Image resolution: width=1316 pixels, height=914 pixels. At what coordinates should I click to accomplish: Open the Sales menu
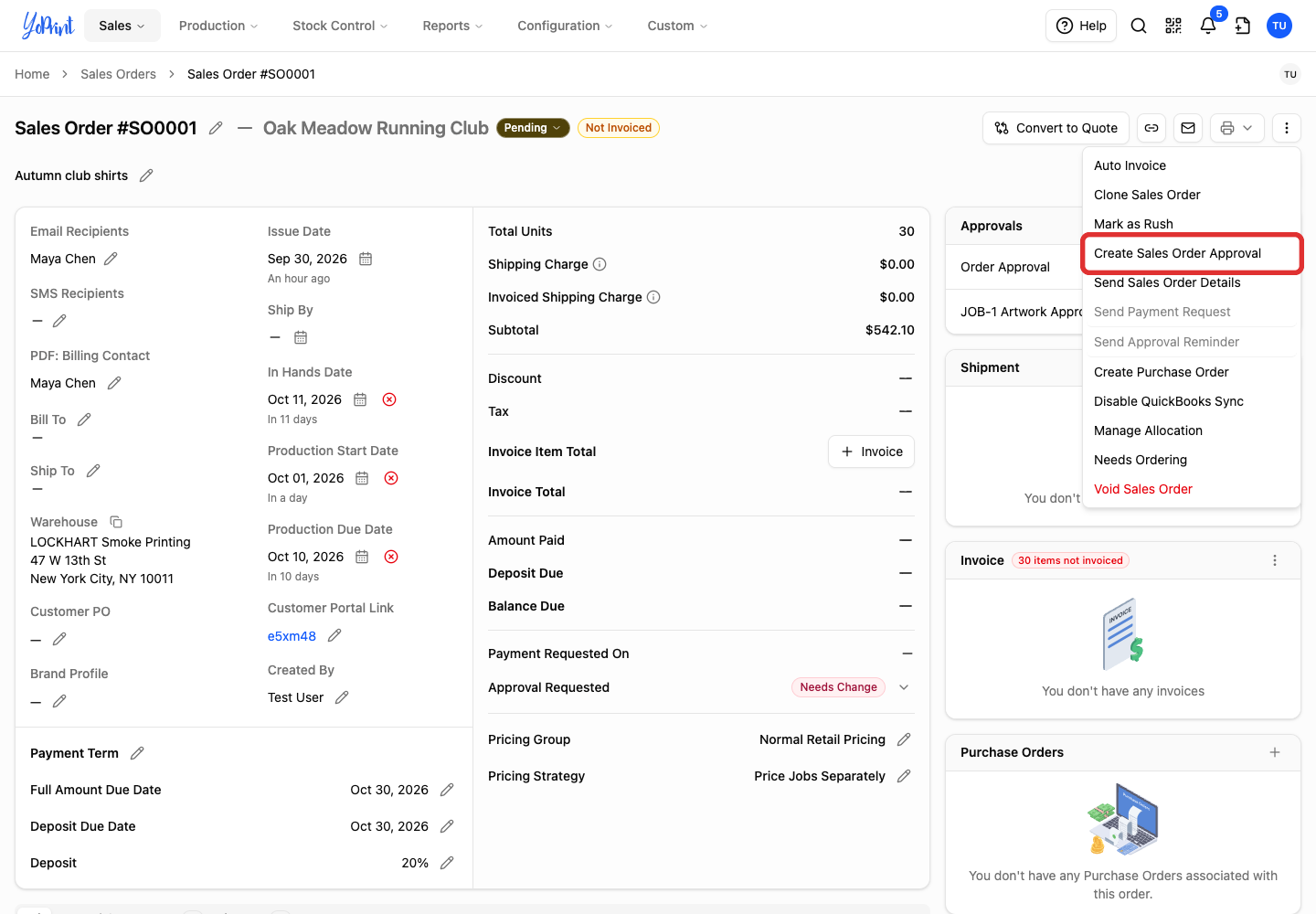click(122, 26)
